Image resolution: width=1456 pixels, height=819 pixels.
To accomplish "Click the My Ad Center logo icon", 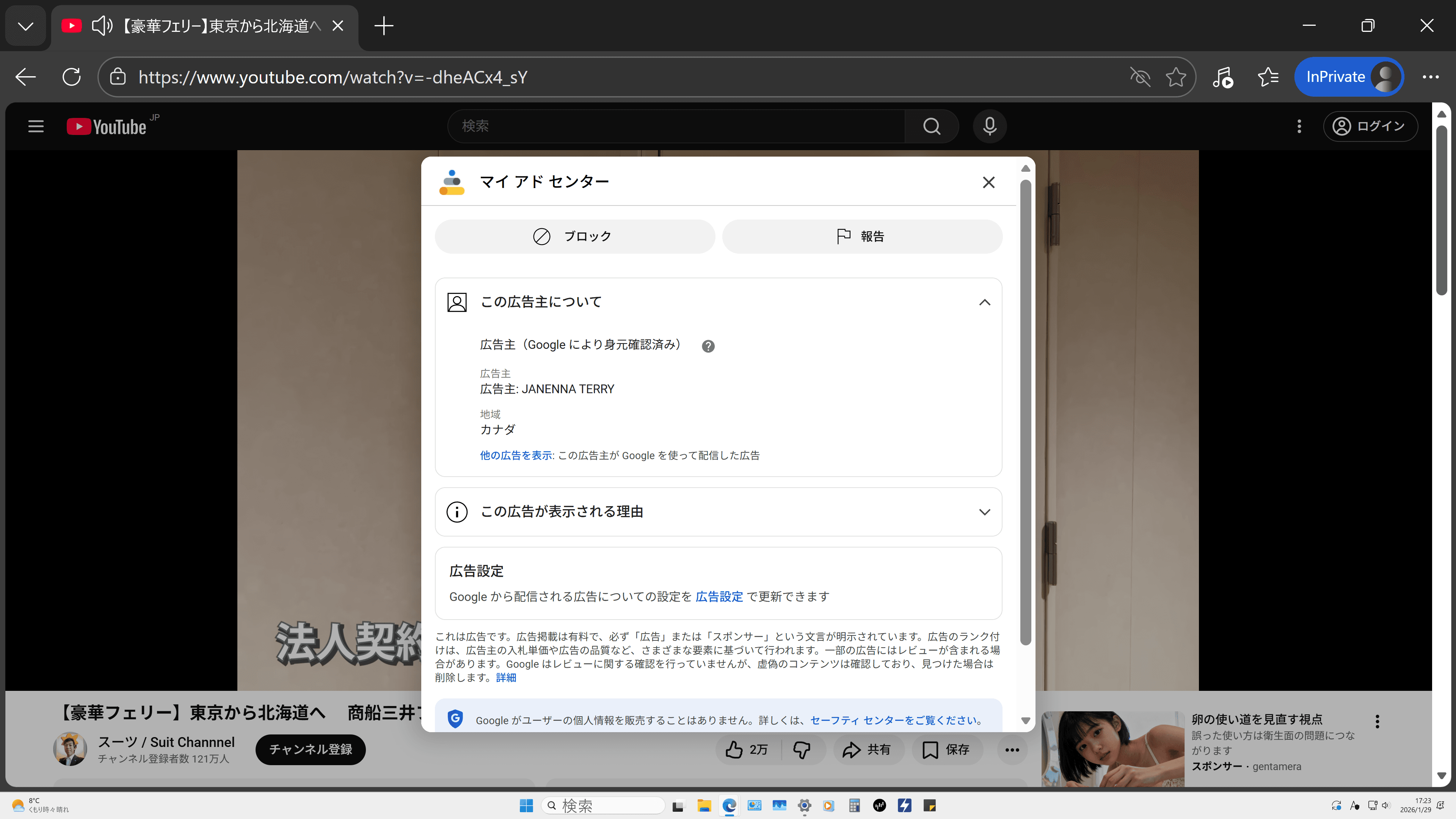I will click(452, 182).
